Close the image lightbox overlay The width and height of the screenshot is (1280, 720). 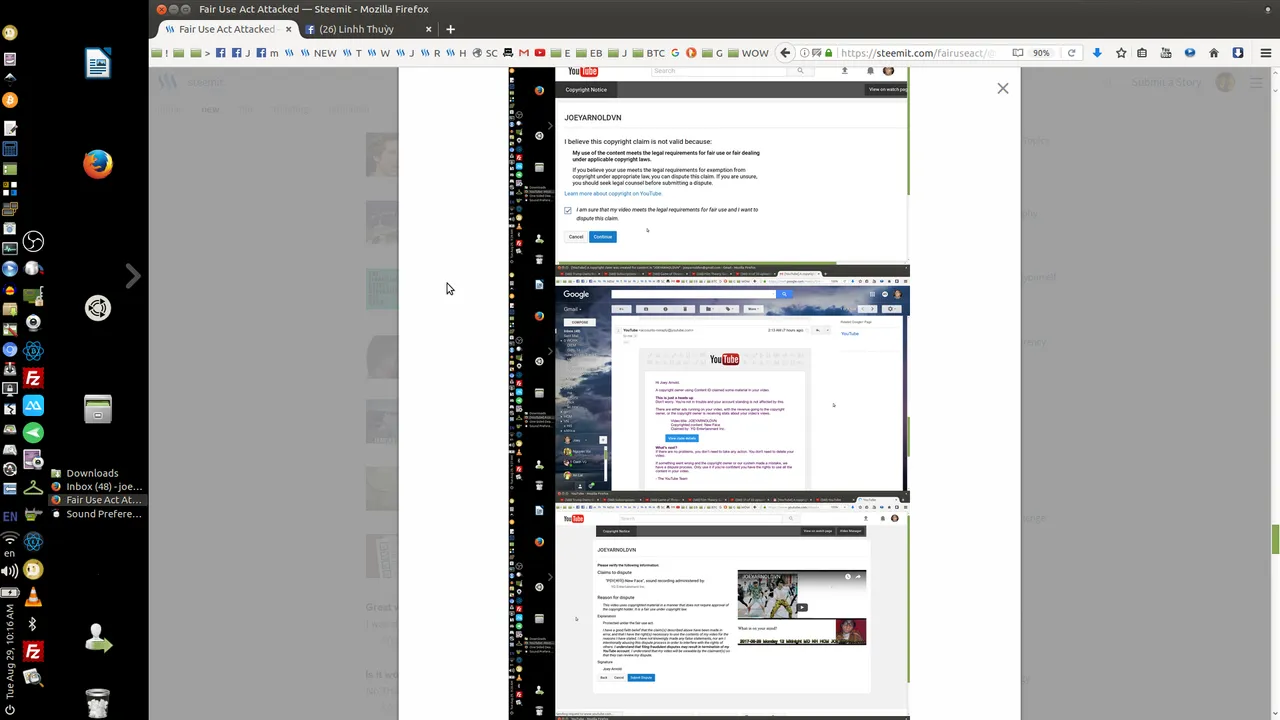pyautogui.click(x=1003, y=89)
